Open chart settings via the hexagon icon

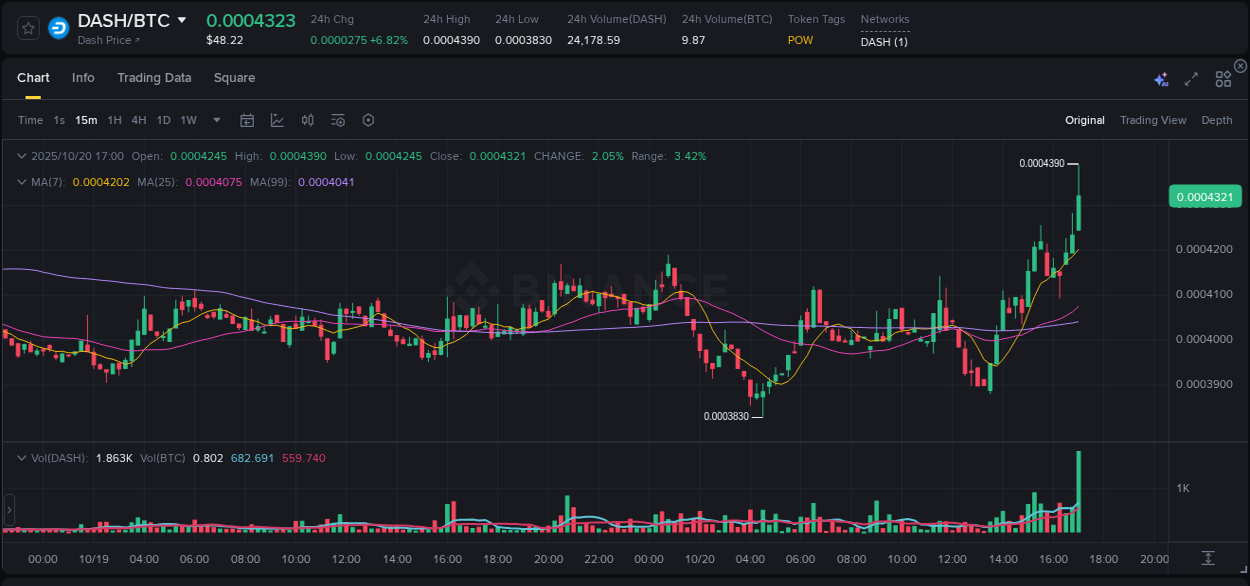(x=368, y=119)
